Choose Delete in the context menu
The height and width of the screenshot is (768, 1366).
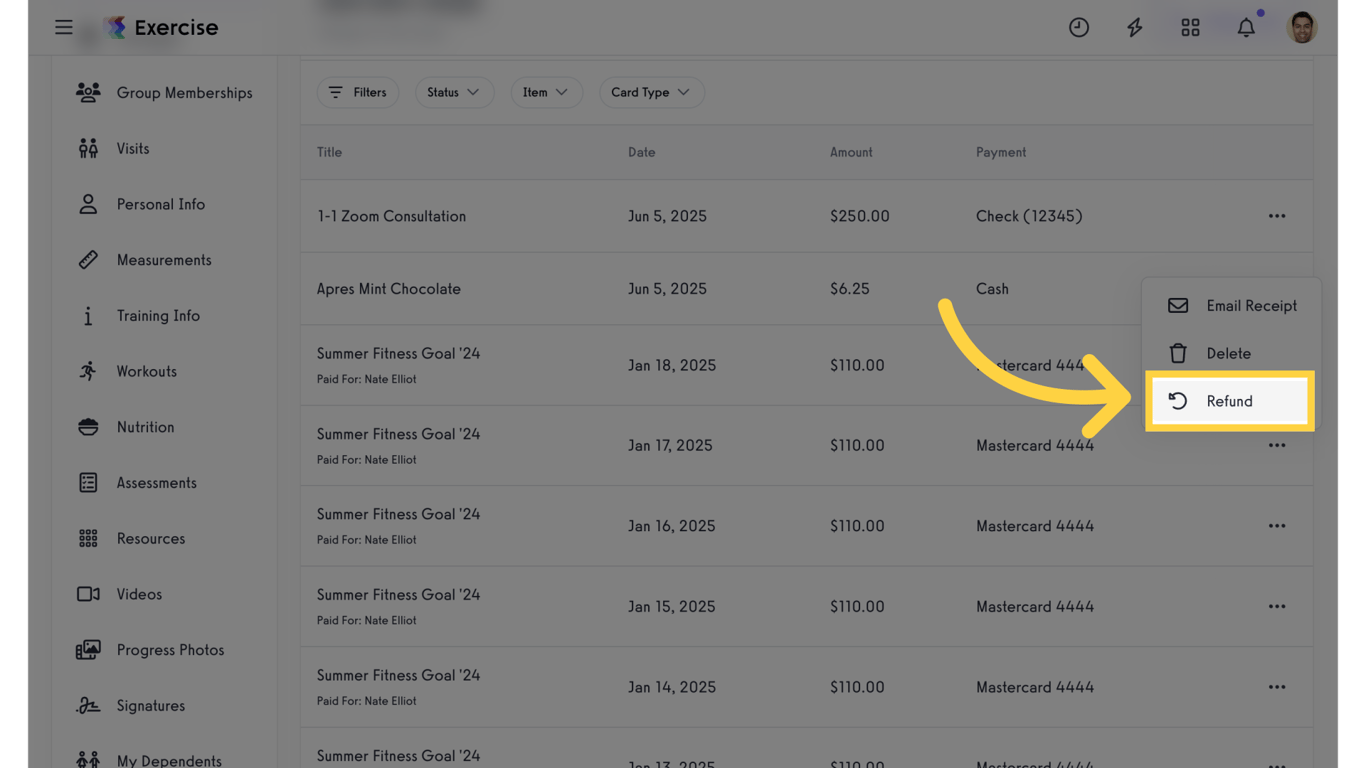click(1227, 353)
